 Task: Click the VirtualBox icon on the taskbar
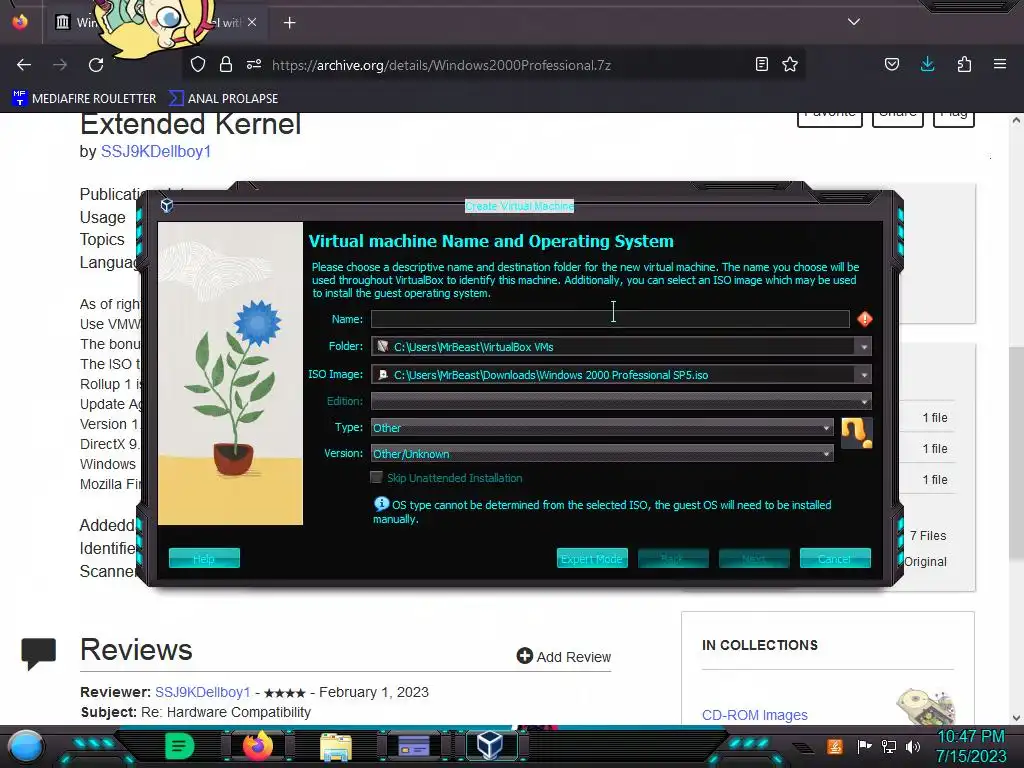[490, 745]
